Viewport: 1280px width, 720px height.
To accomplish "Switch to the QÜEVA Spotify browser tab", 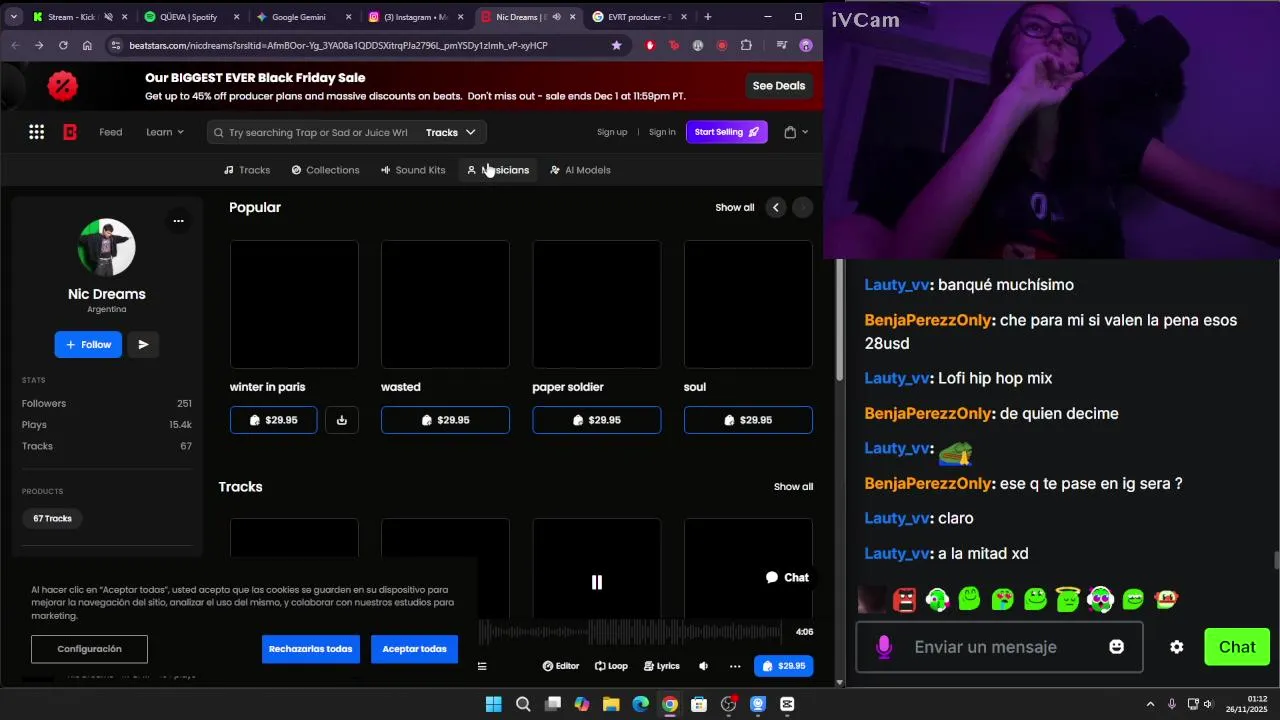I will tap(189, 17).
